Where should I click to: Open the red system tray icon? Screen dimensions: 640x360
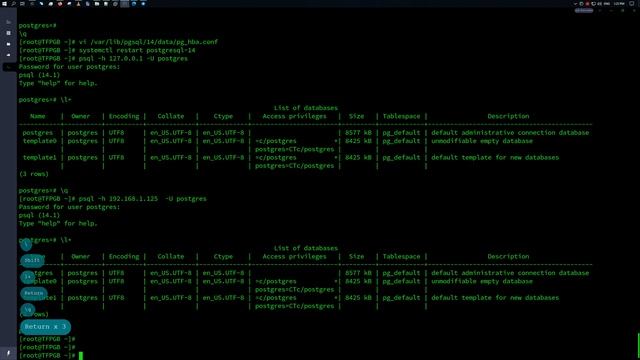coord(587,4)
